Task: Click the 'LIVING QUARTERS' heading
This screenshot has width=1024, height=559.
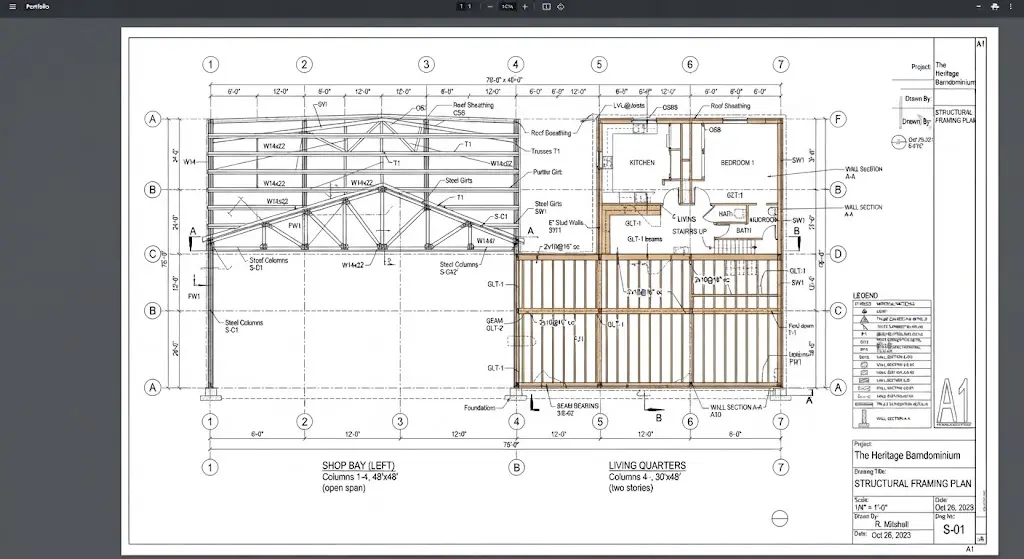Action: point(647,466)
